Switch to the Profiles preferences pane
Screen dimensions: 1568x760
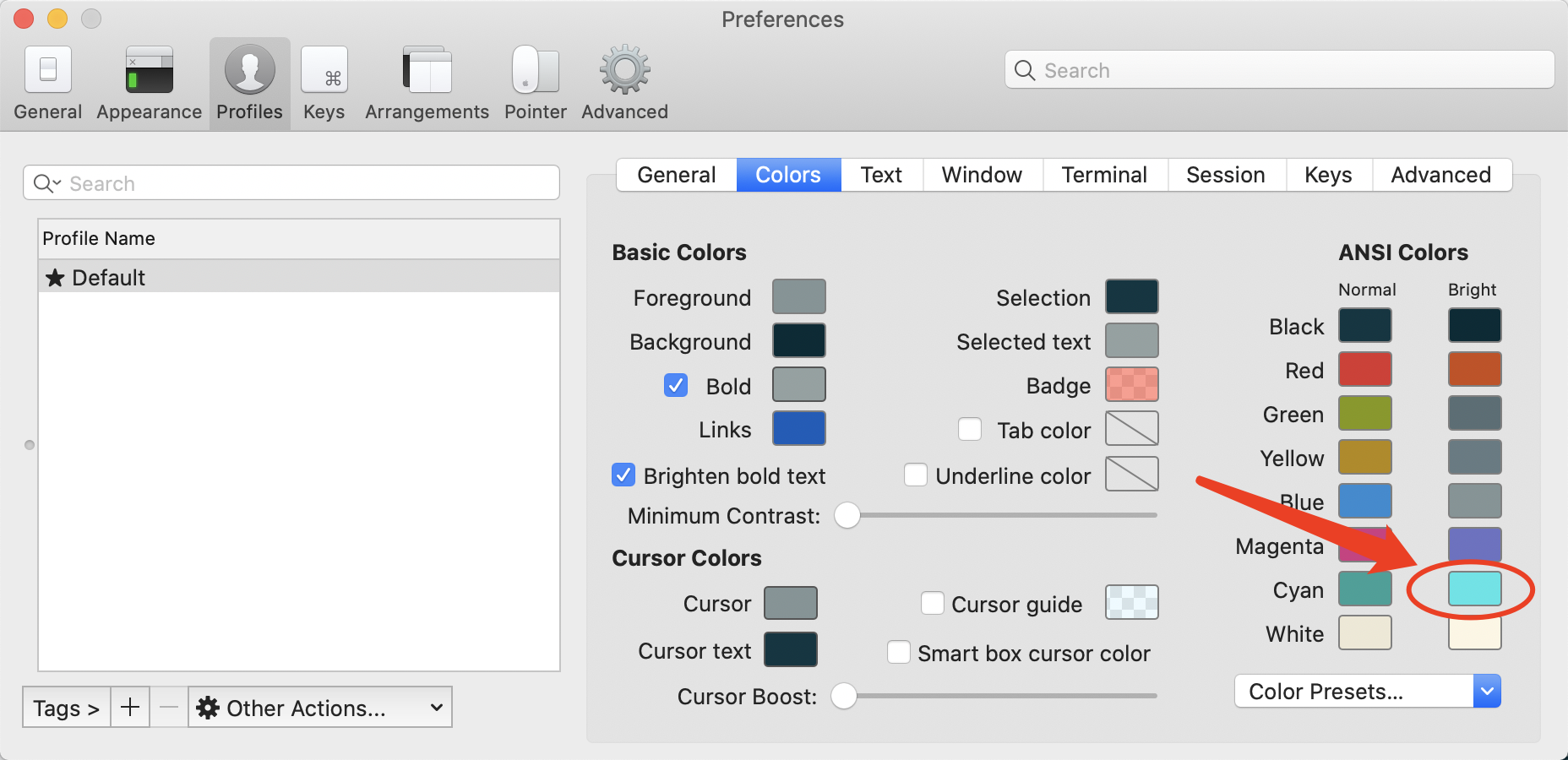coord(249,82)
